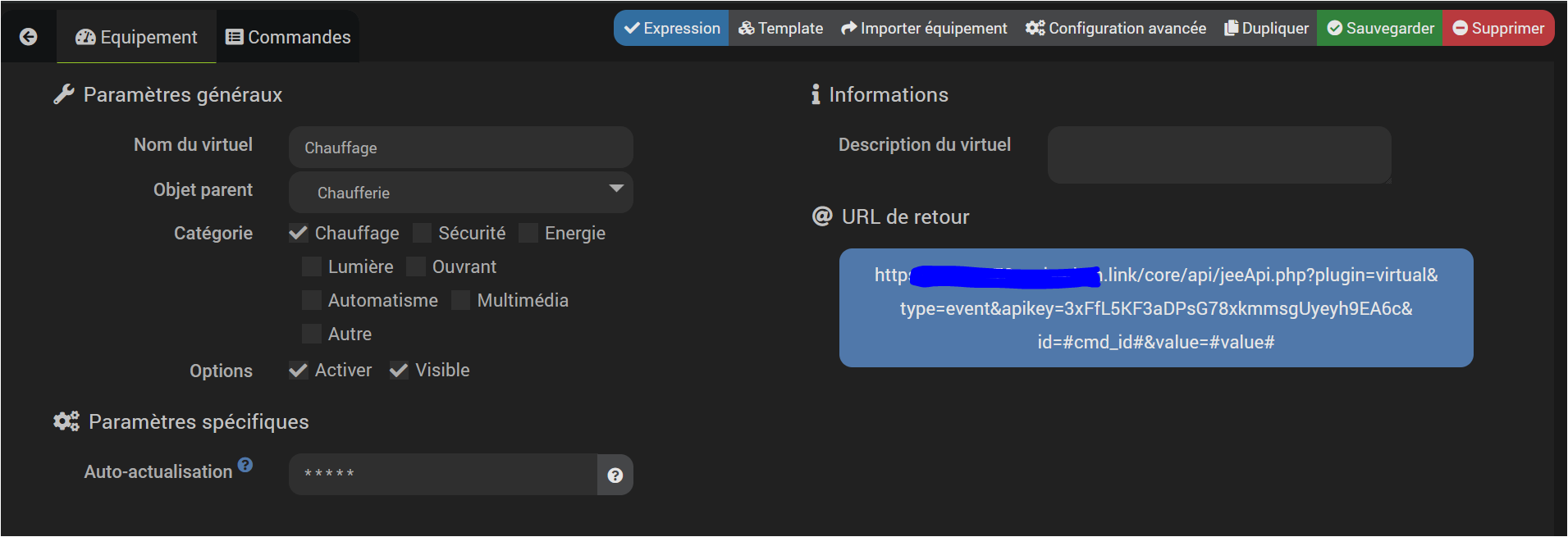Duplicate the equipment with Dupliquer
Screen dimensions: 1568x537
pos(1266,29)
